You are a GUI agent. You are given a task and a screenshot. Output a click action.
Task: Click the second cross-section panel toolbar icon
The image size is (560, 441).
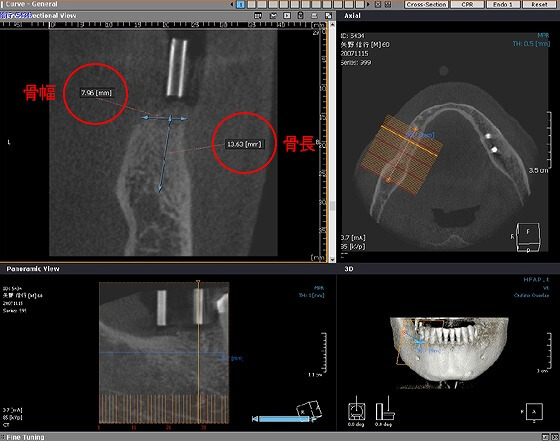(x=273, y=16)
